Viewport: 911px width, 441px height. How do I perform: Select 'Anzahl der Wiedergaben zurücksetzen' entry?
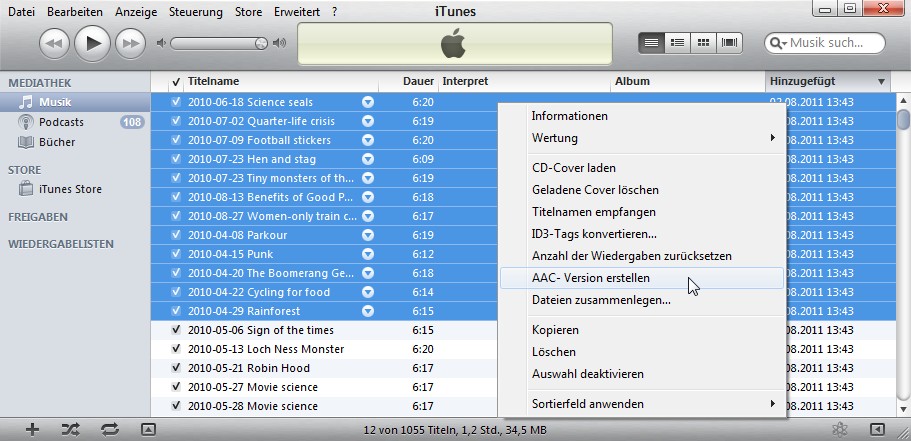tap(642, 256)
